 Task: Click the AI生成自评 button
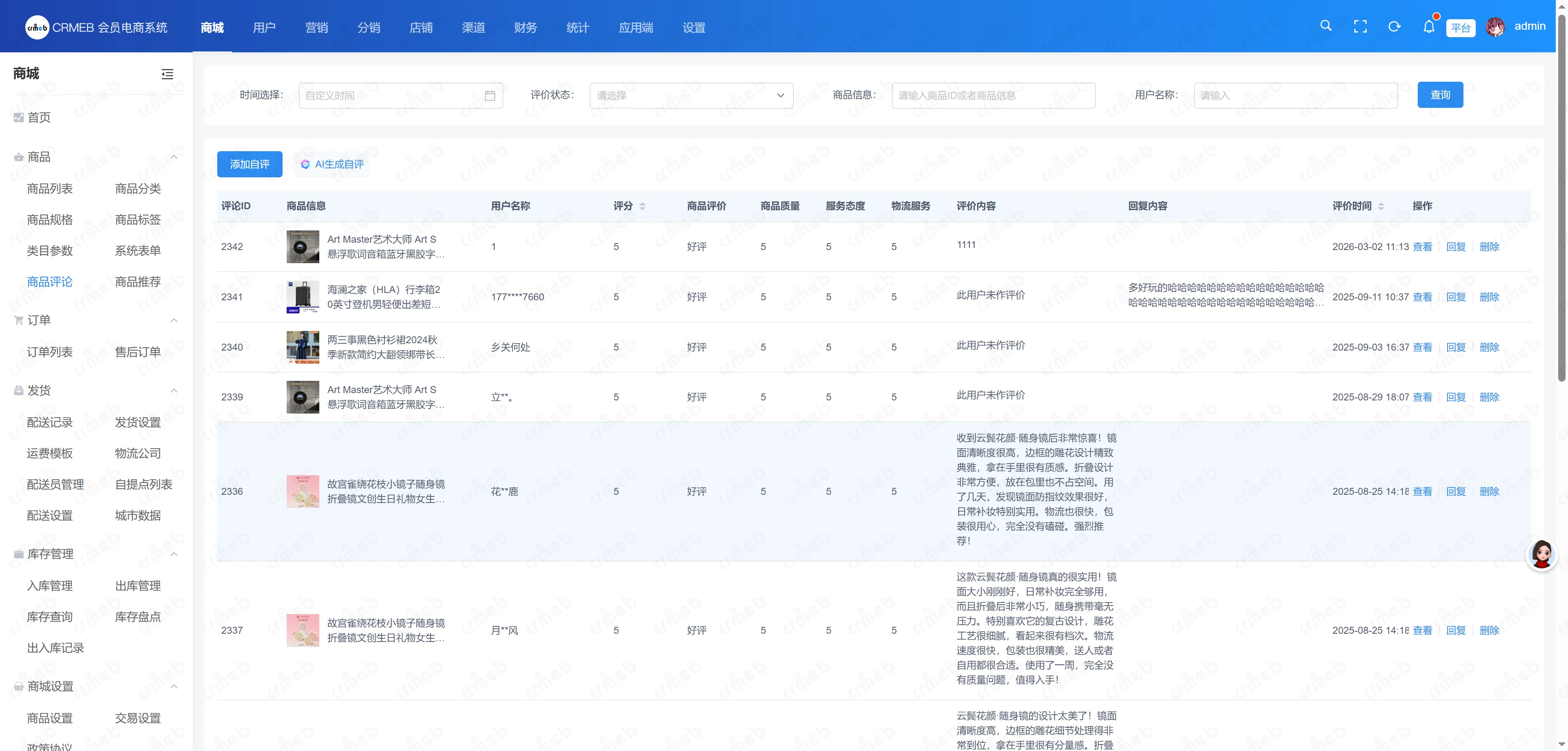point(332,164)
